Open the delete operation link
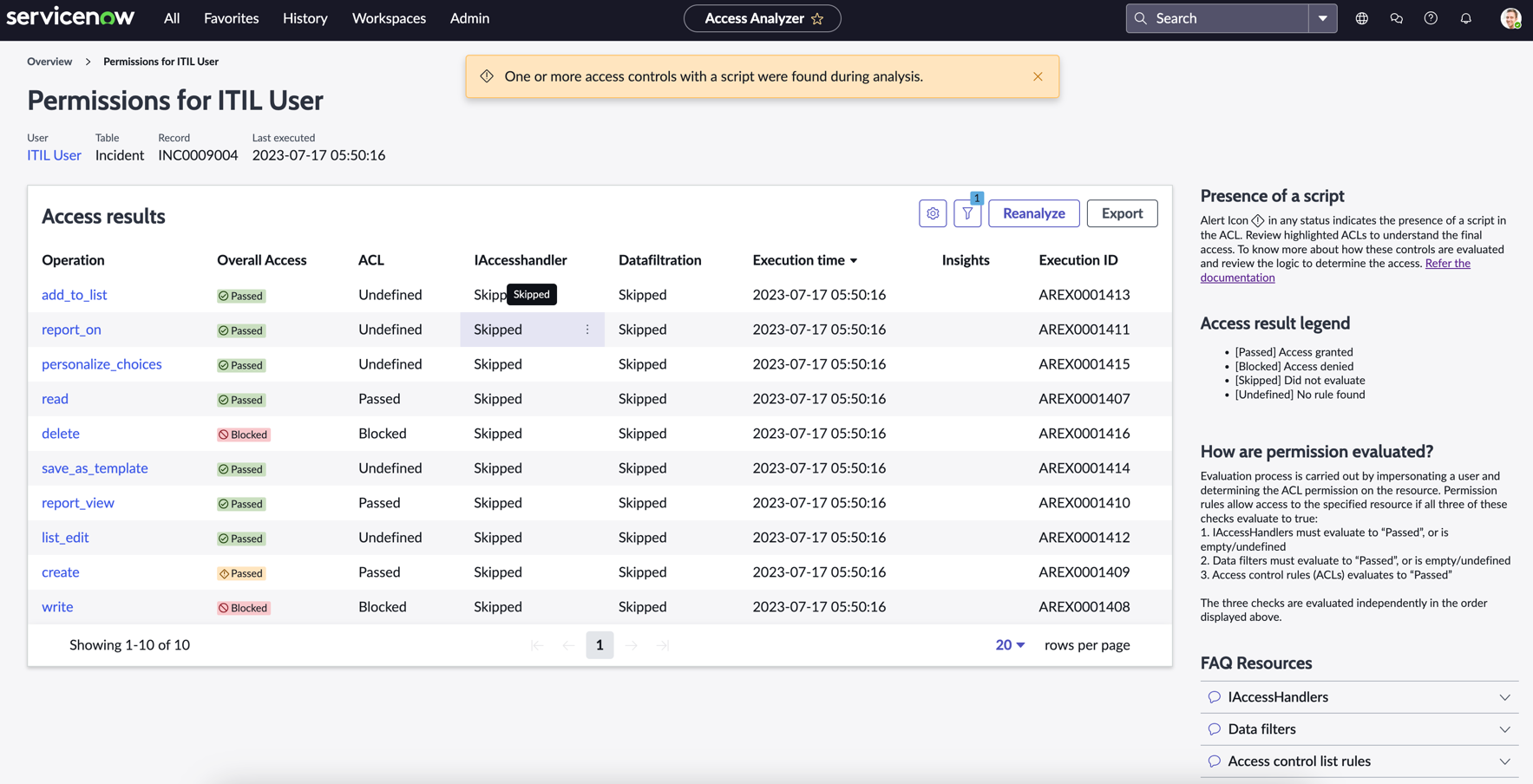1533x784 pixels. [x=61, y=434]
